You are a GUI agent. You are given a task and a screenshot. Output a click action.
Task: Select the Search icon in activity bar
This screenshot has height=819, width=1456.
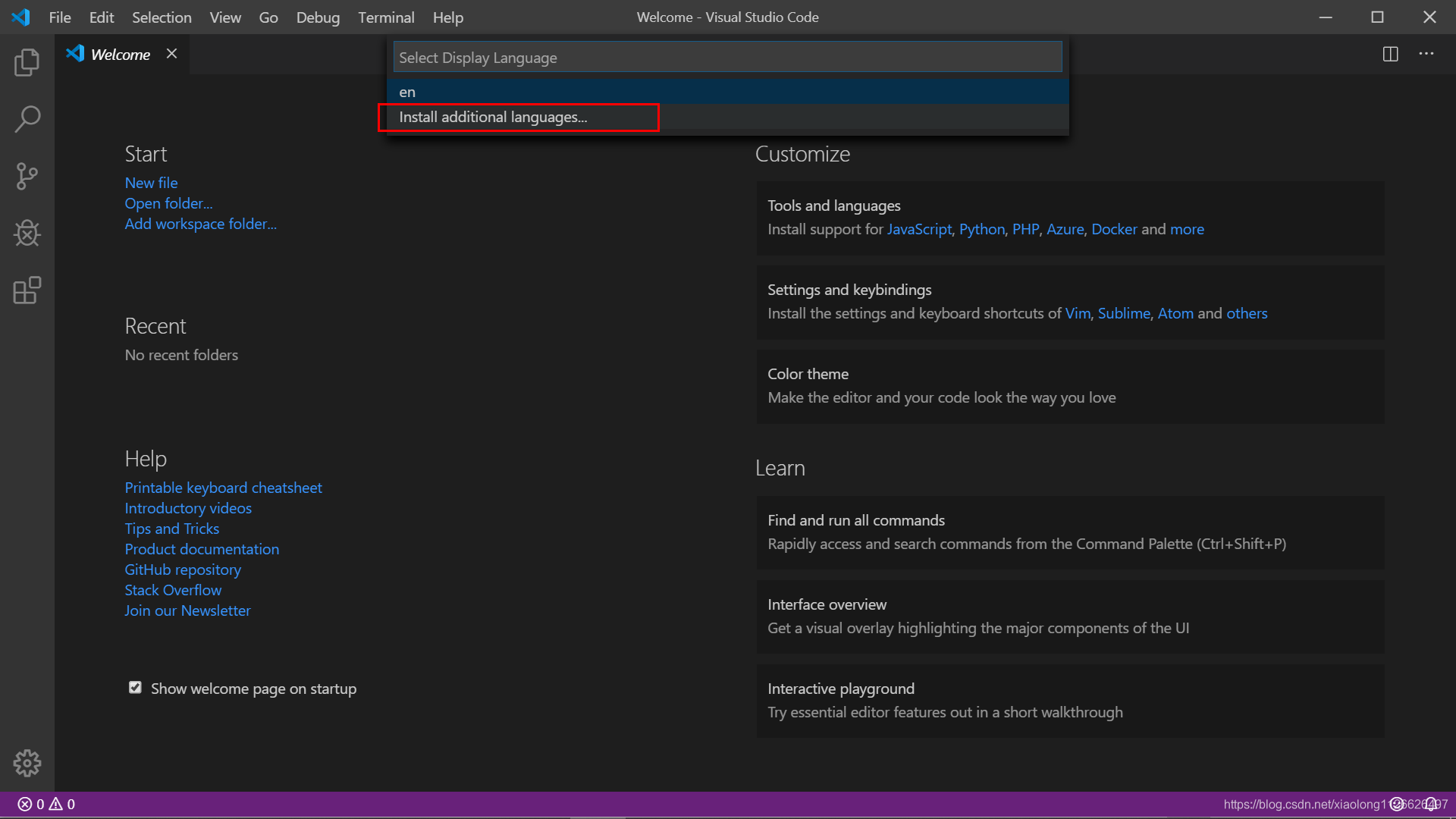[27, 119]
